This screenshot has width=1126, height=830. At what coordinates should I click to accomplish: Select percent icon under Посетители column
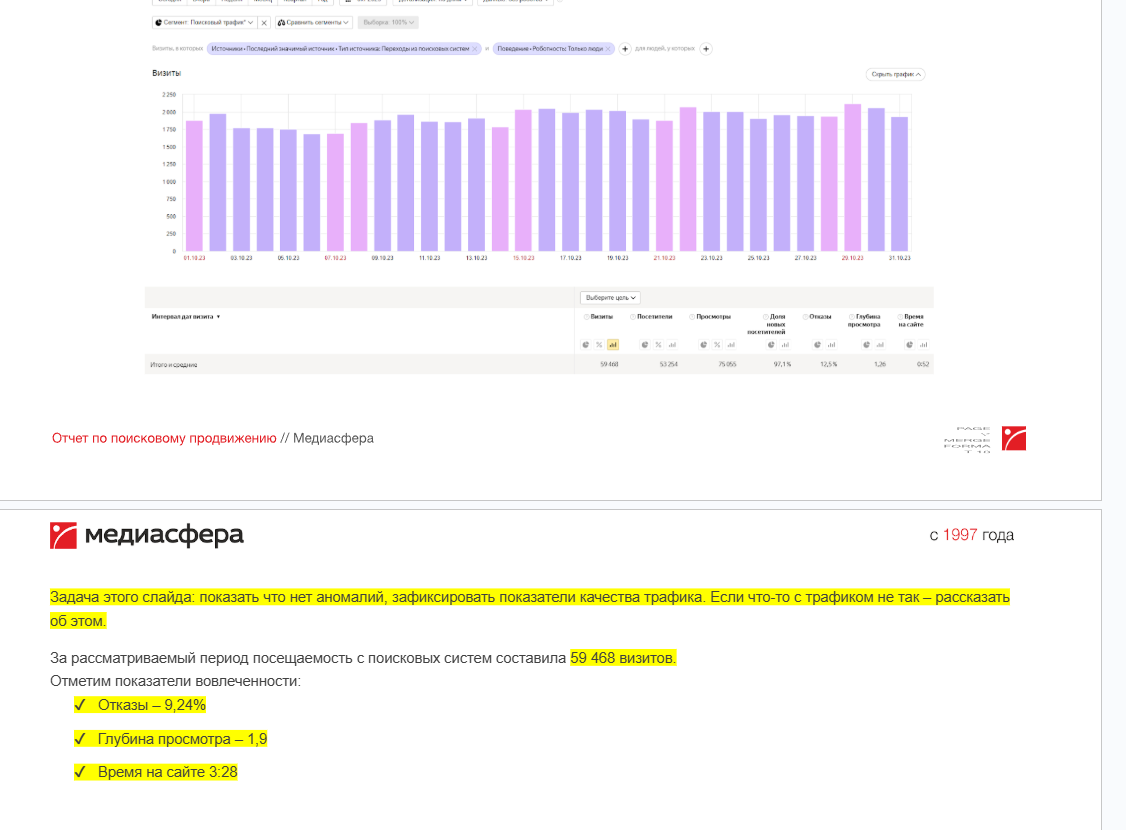pyautogui.click(x=659, y=345)
